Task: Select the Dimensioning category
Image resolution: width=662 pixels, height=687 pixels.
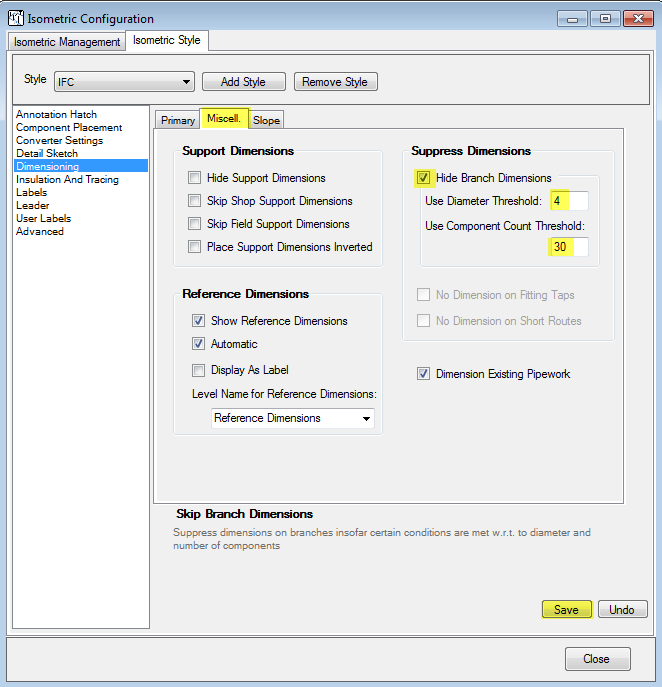Action: coord(81,166)
